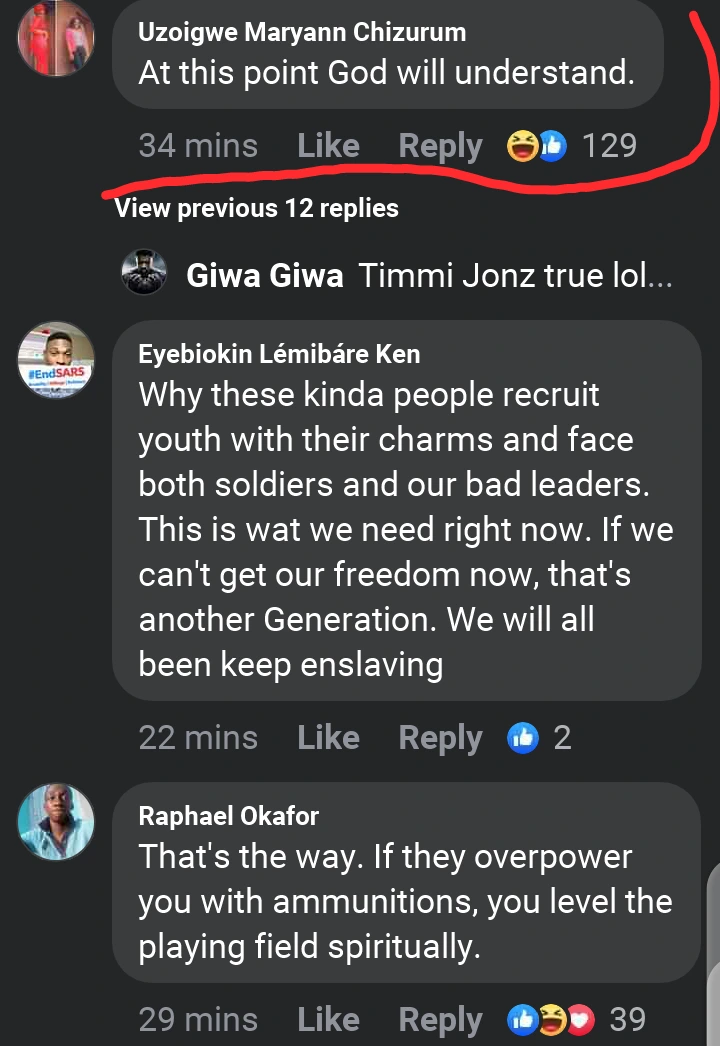Open Uzoigwe Maryann Chizurum's profile picture
The image size is (720, 1046).
[x=56, y=39]
